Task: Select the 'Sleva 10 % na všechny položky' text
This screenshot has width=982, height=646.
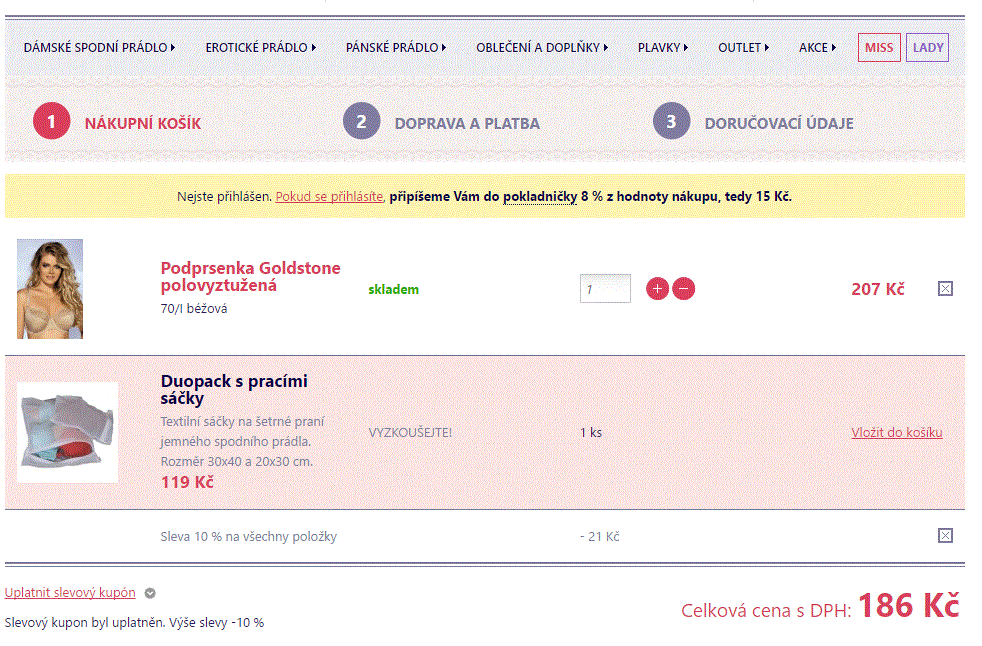Action: pyautogui.click(x=249, y=536)
